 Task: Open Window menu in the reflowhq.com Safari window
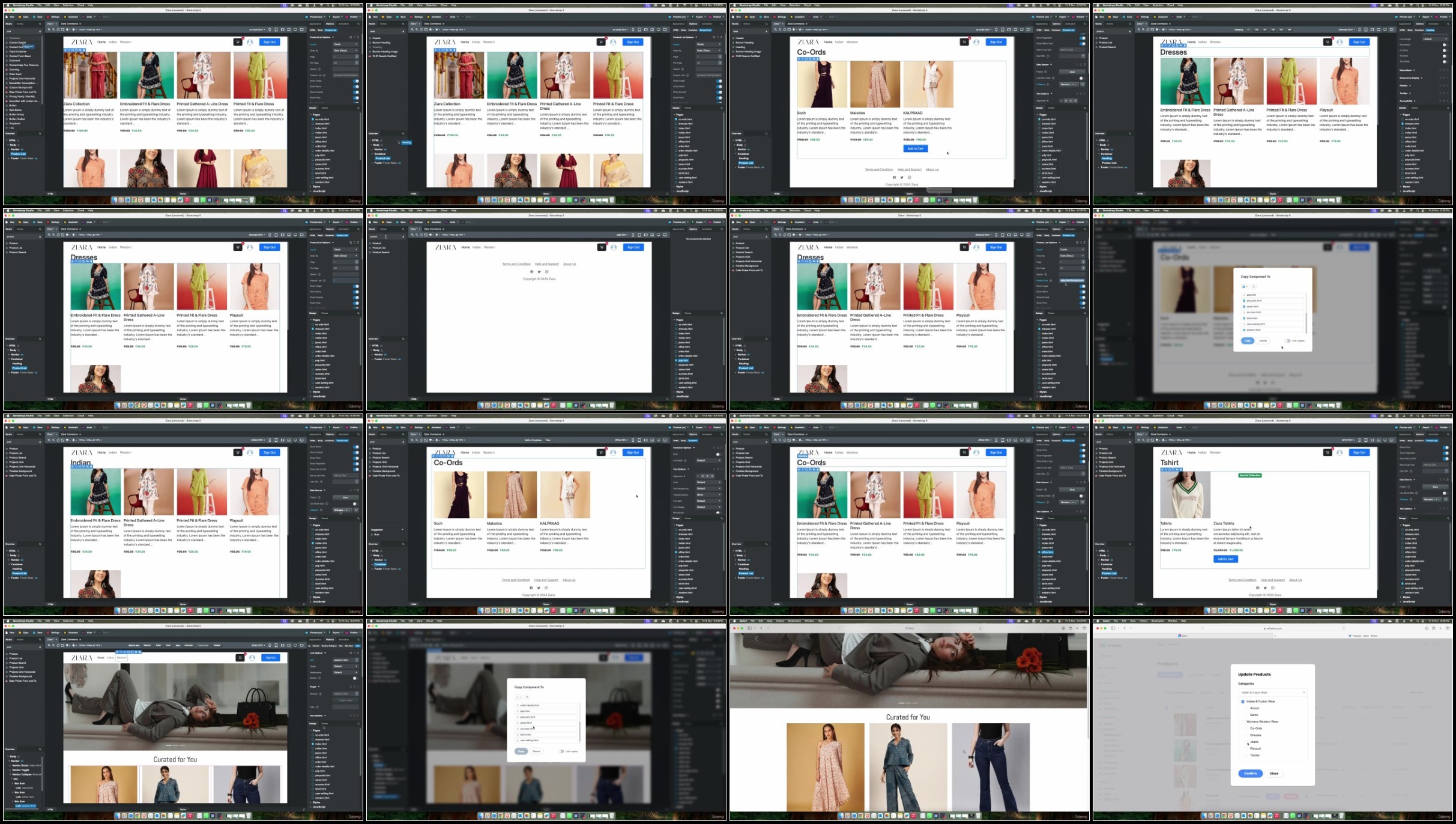1173,621
